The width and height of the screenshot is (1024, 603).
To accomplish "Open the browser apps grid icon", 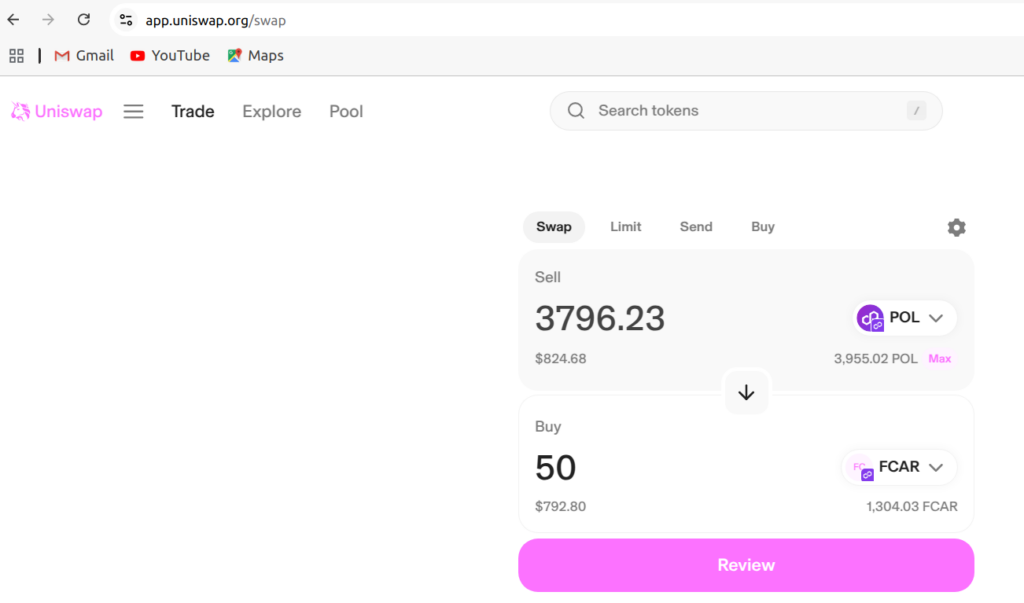I will point(16,56).
